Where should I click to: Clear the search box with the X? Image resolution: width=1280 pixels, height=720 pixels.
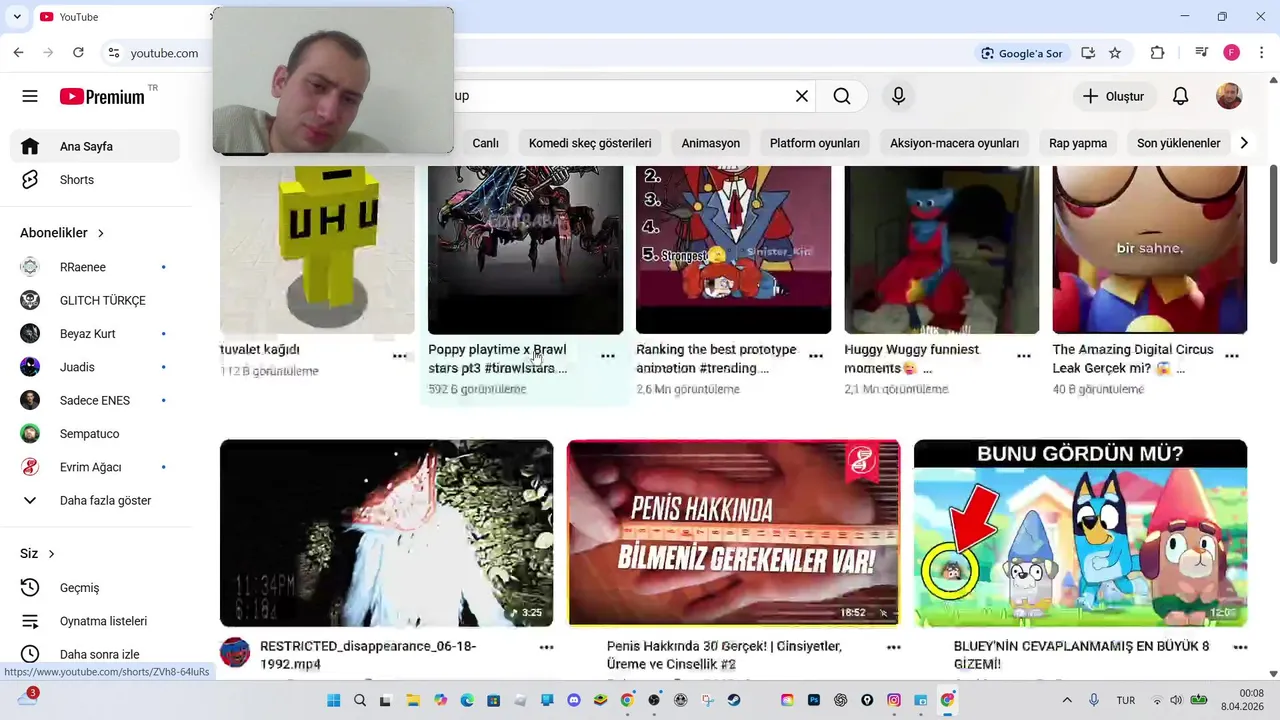tap(801, 96)
